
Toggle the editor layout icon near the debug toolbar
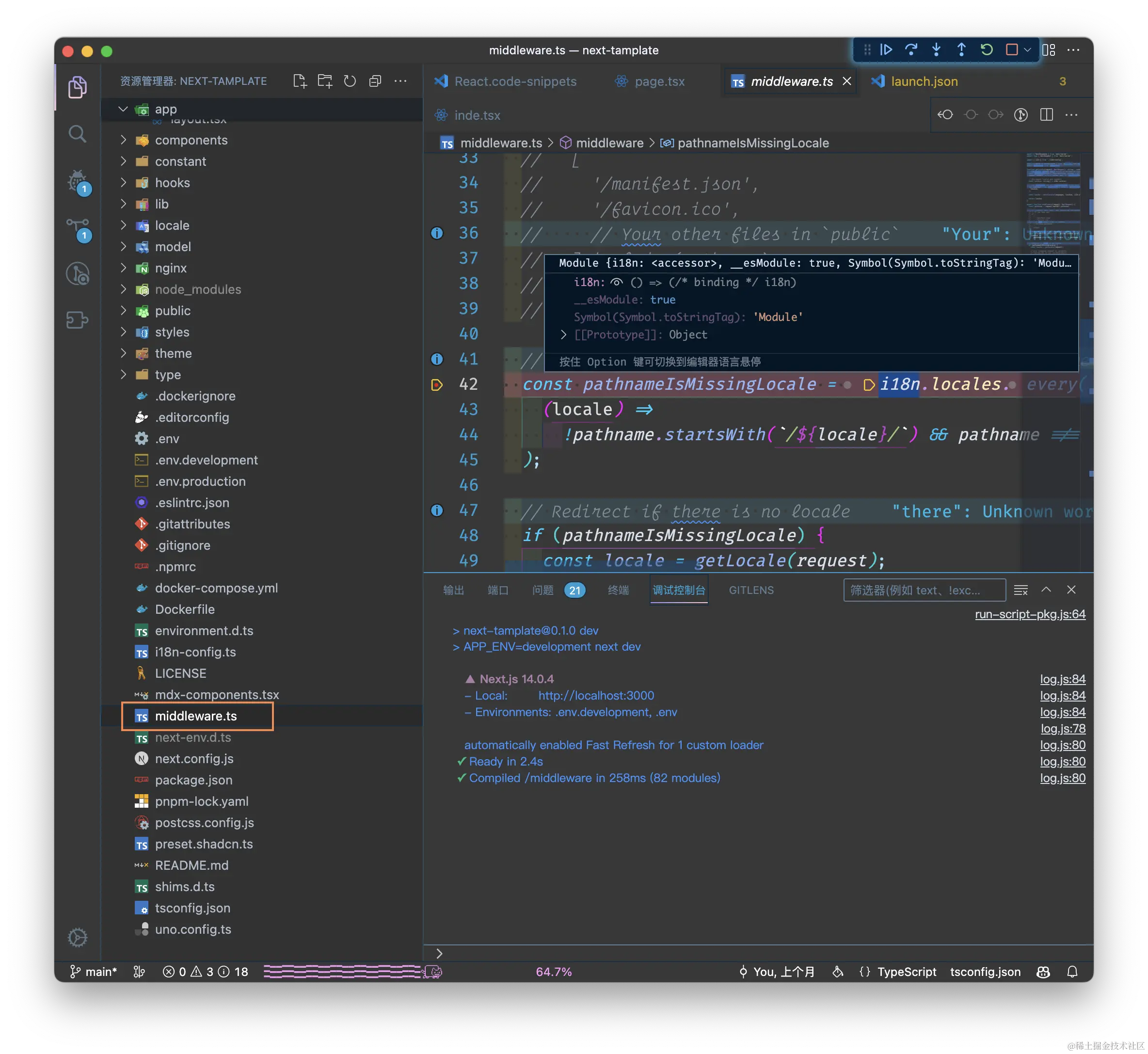point(1048,49)
